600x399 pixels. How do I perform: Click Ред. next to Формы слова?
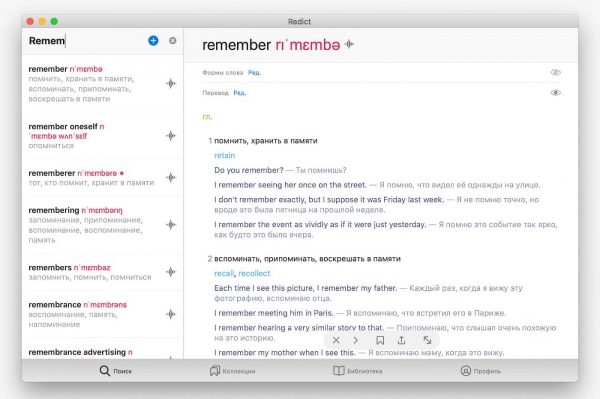pos(254,73)
